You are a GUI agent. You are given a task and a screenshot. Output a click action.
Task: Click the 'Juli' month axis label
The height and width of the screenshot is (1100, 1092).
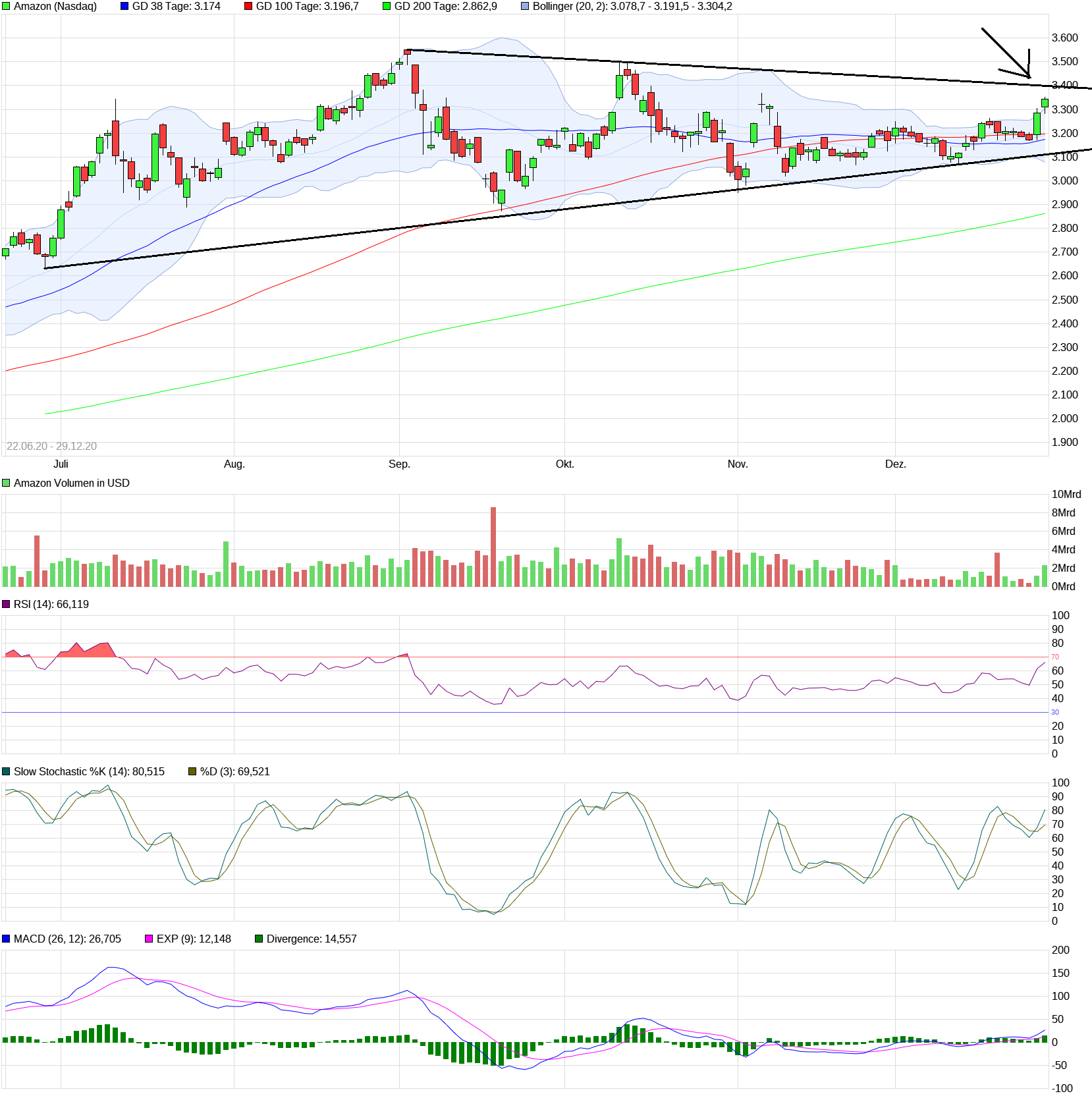coord(61,464)
